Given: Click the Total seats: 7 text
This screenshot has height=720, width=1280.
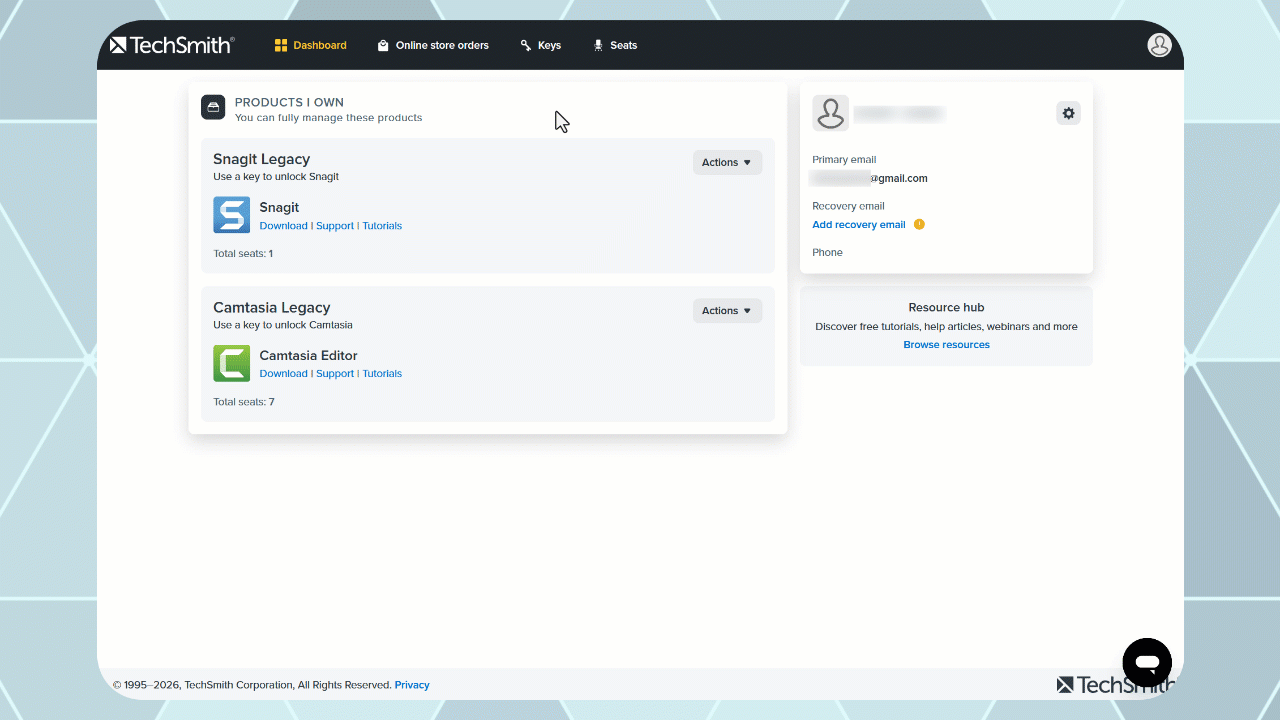Looking at the screenshot, I should point(244,402).
